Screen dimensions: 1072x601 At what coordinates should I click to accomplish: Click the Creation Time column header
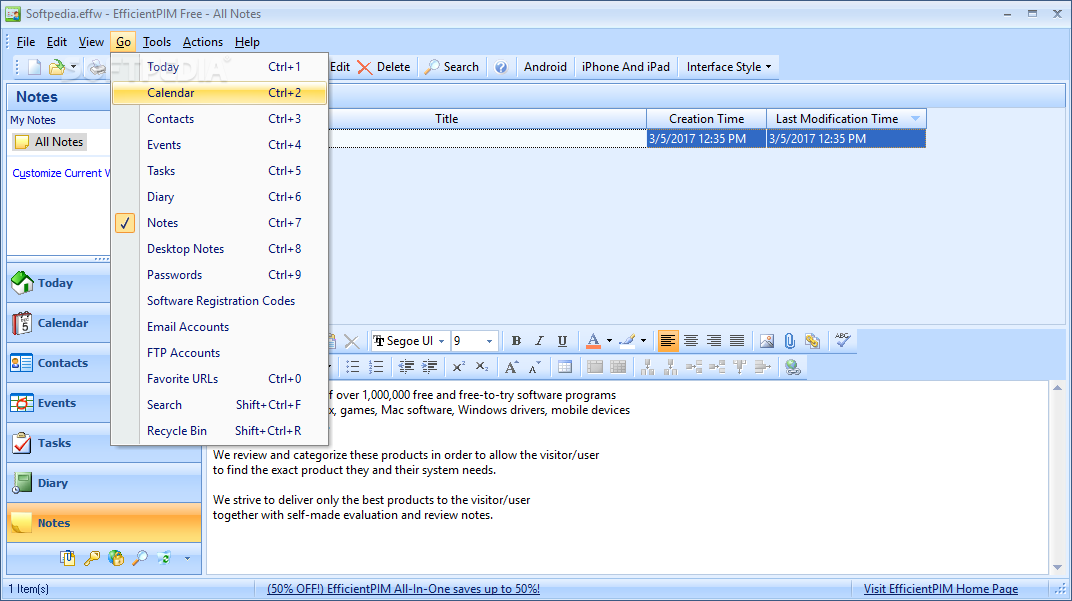(x=706, y=119)
